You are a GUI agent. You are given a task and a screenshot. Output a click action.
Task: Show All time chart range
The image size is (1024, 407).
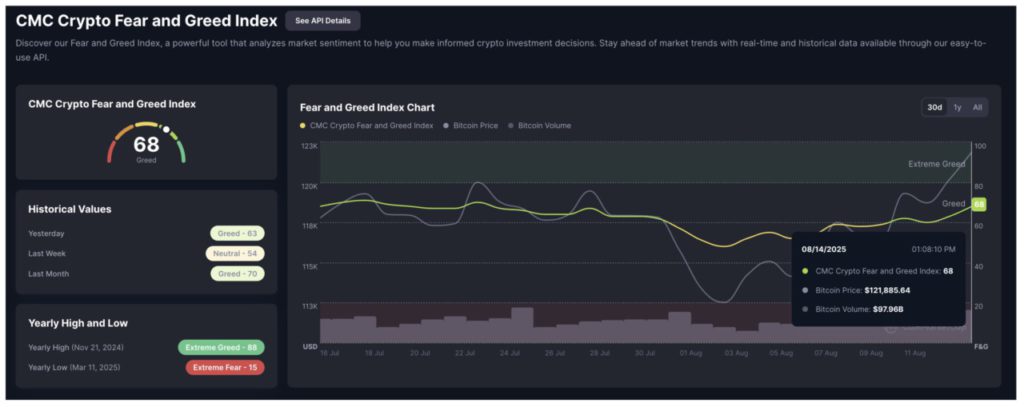coord(977,107)
